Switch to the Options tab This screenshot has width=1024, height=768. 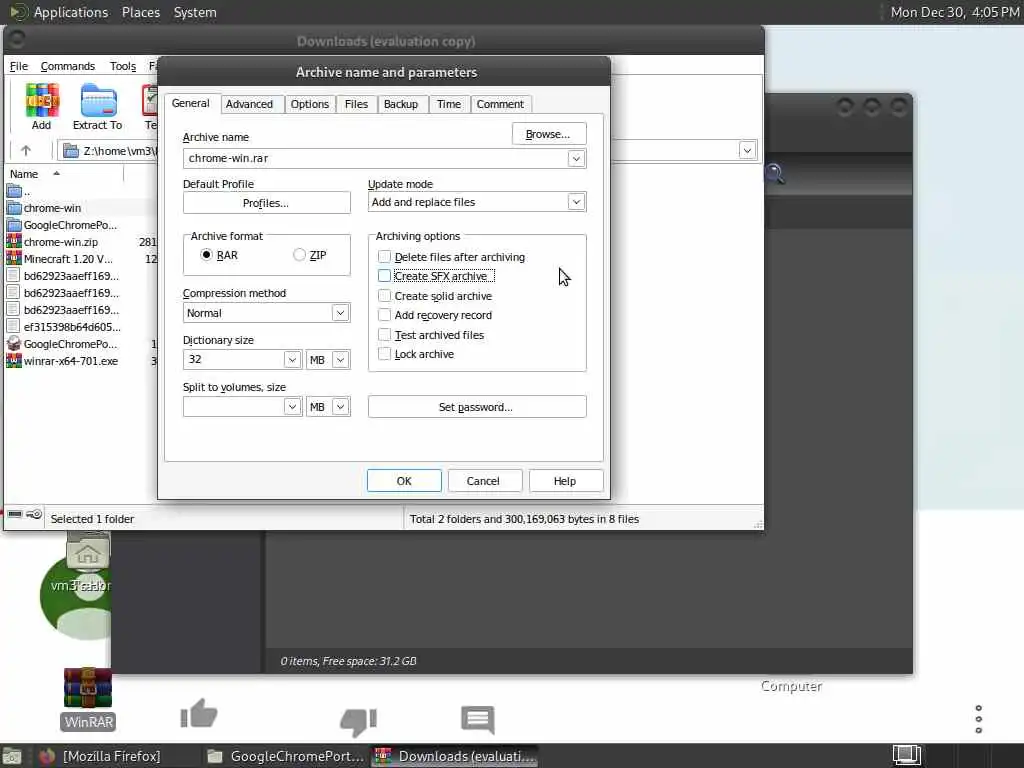click(310, 104)
